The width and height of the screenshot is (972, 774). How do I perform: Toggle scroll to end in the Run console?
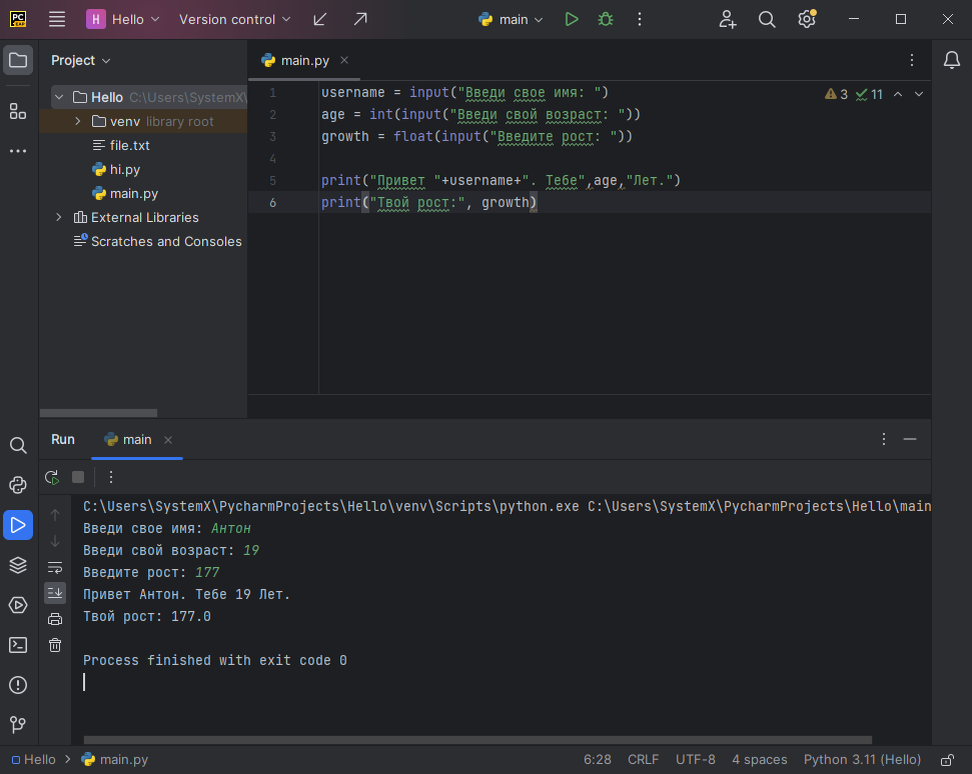(x=55, y=593)
